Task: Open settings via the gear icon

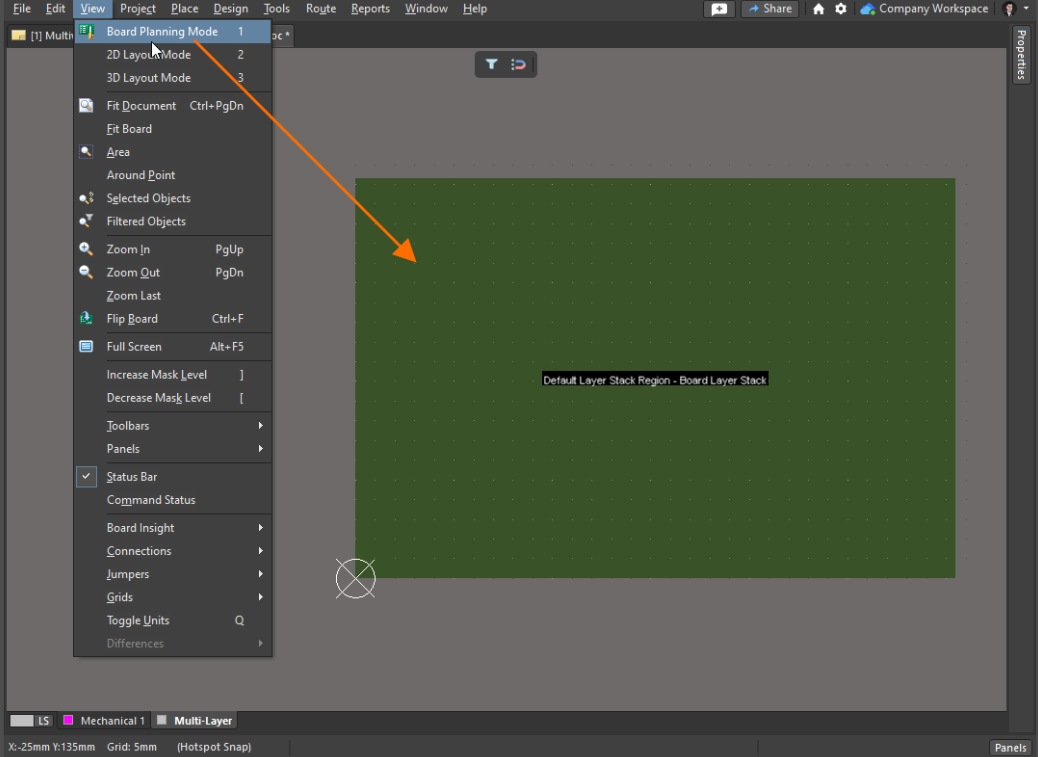Action: (841, 9)
